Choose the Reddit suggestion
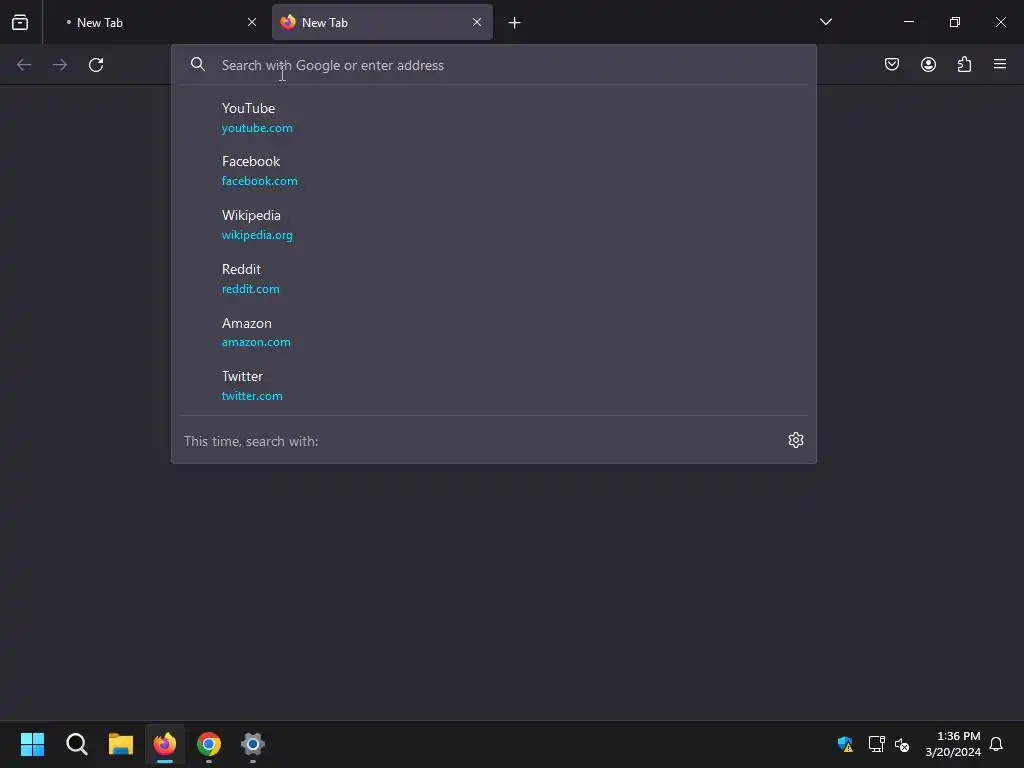 pyautogui.click(x=494, y=279)
